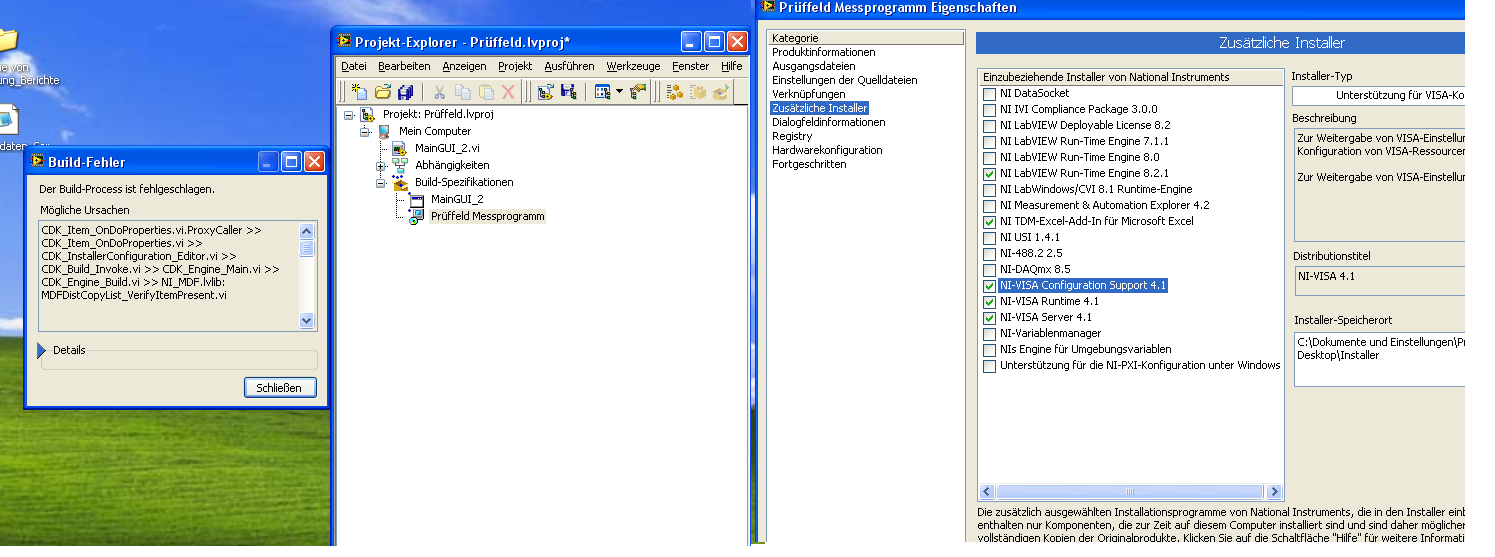Image resolution: width=1495 pixels, height=557 pixels.
Task: Click the Abhängigkeiten dependency icon
Action: click(x=400, y=166)
